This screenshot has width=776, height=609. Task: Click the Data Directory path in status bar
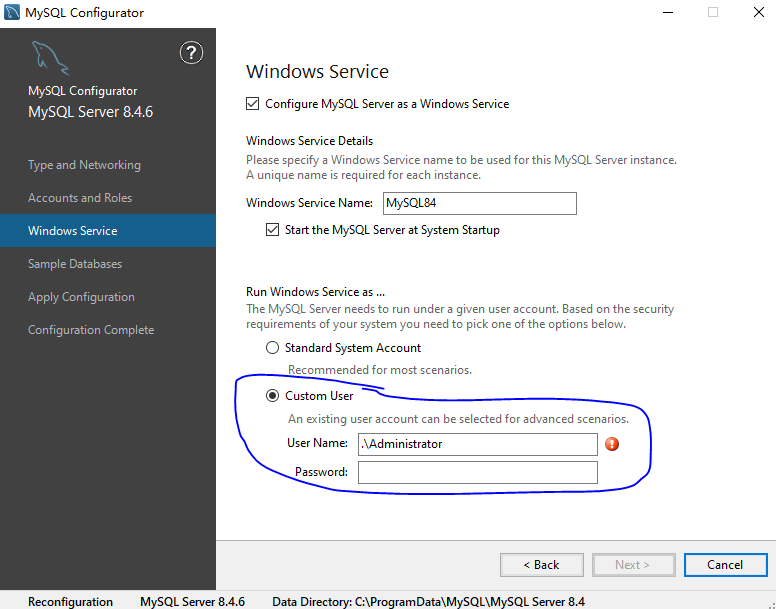pyautogui.click(x=429, y=602)
